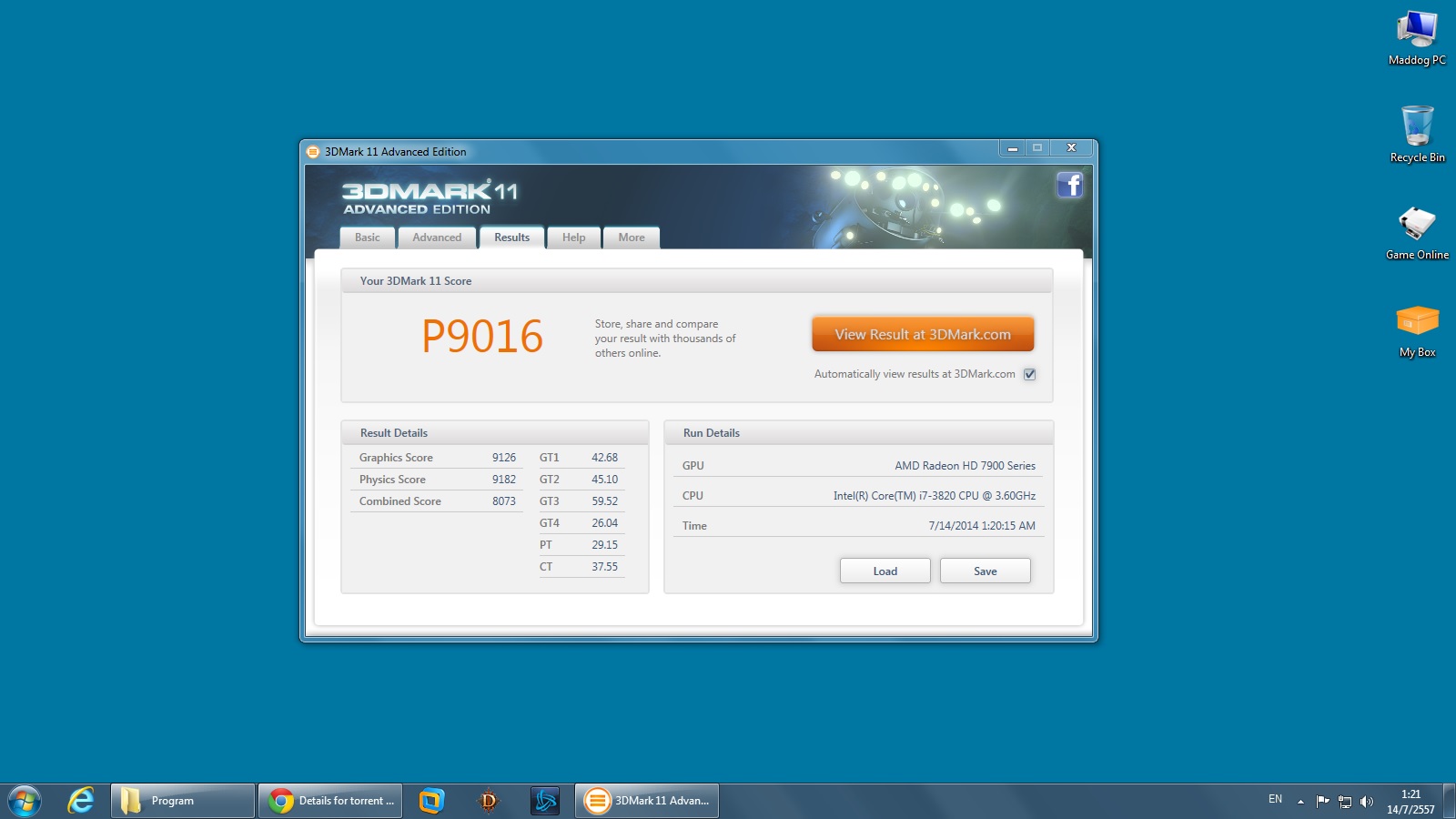Click the 3DMark 11 taskbar button
1456x819 pixels.
646,801
